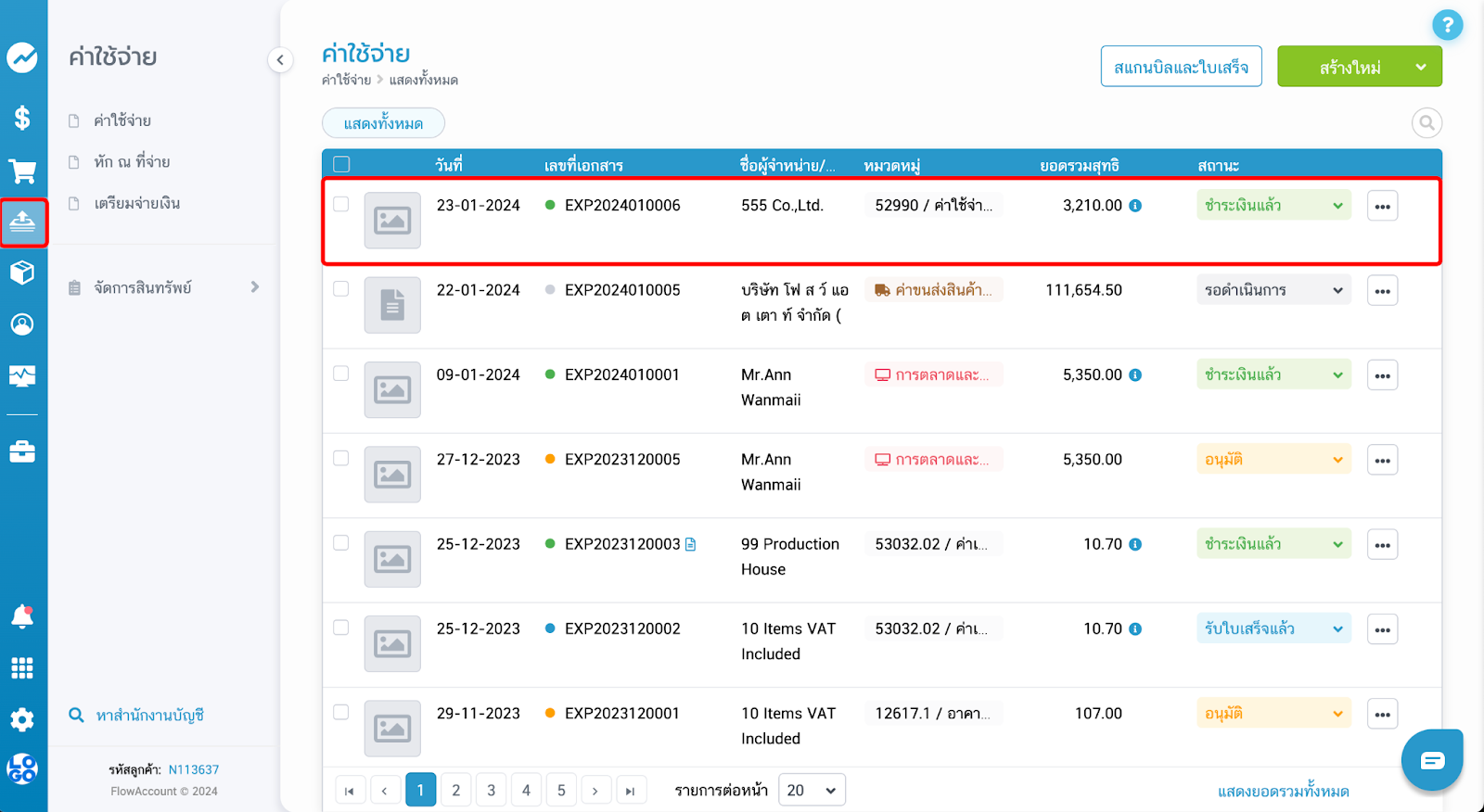Open the items-per-page dropdown showing 20
Image resolution: width=1484 pixels, height=812 pixels.
(812, 790)
